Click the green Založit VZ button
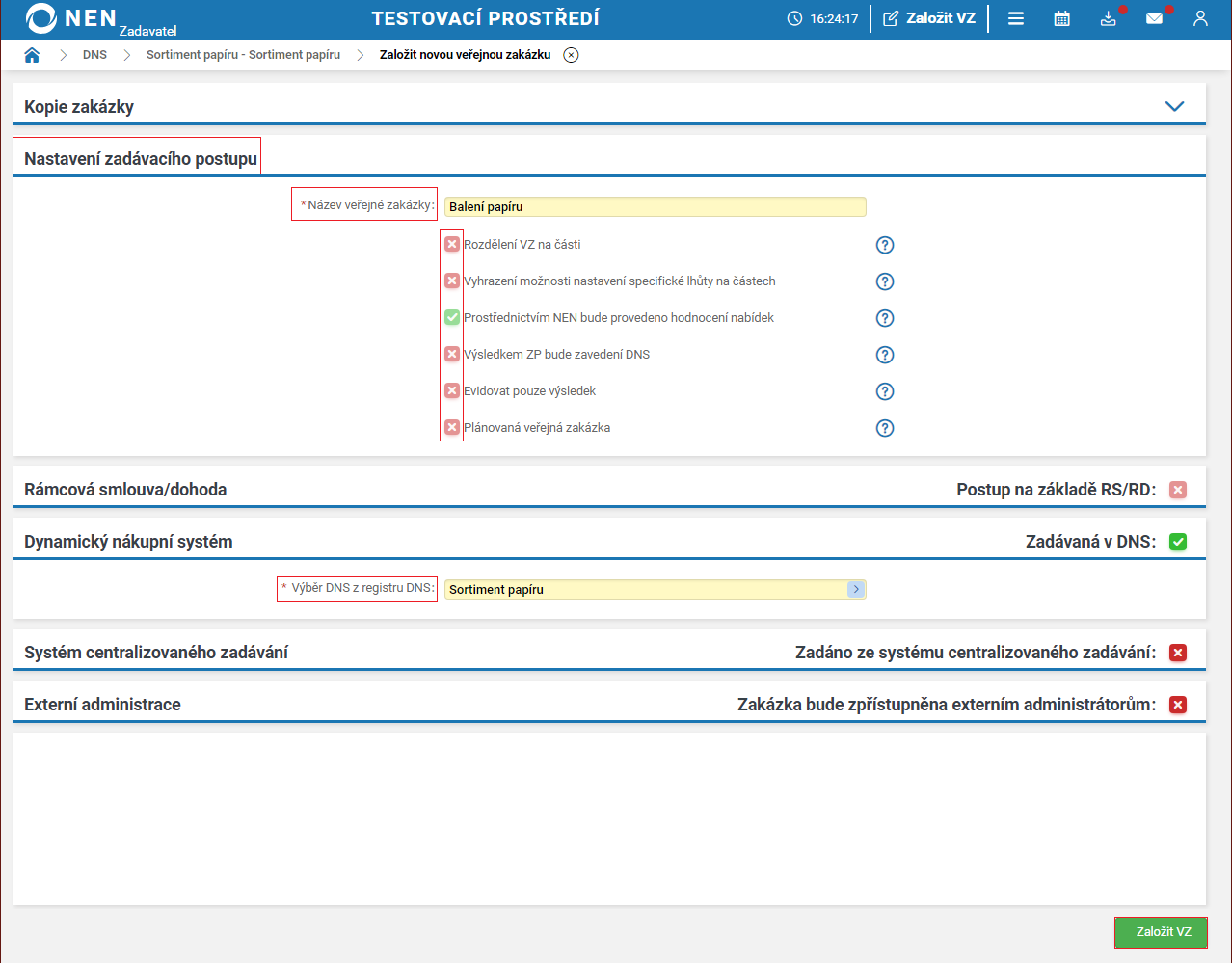The image size is (1232, 963). click(x=1163, y=932)
